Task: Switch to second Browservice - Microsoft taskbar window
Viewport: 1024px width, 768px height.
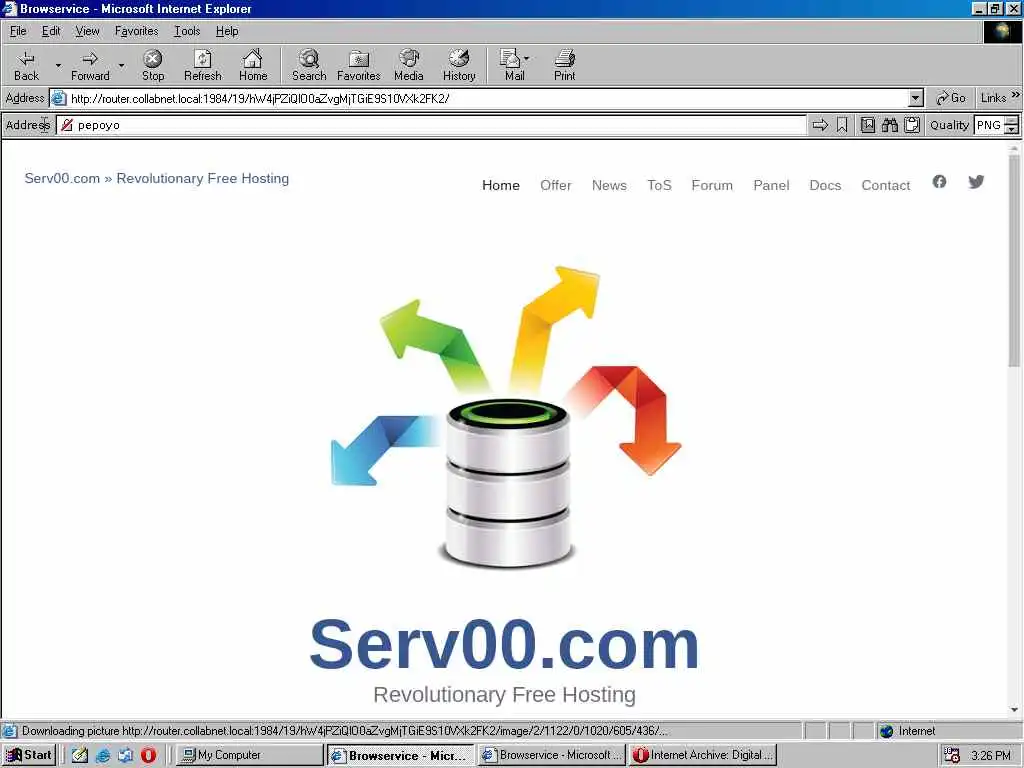Action: [551, 755]
